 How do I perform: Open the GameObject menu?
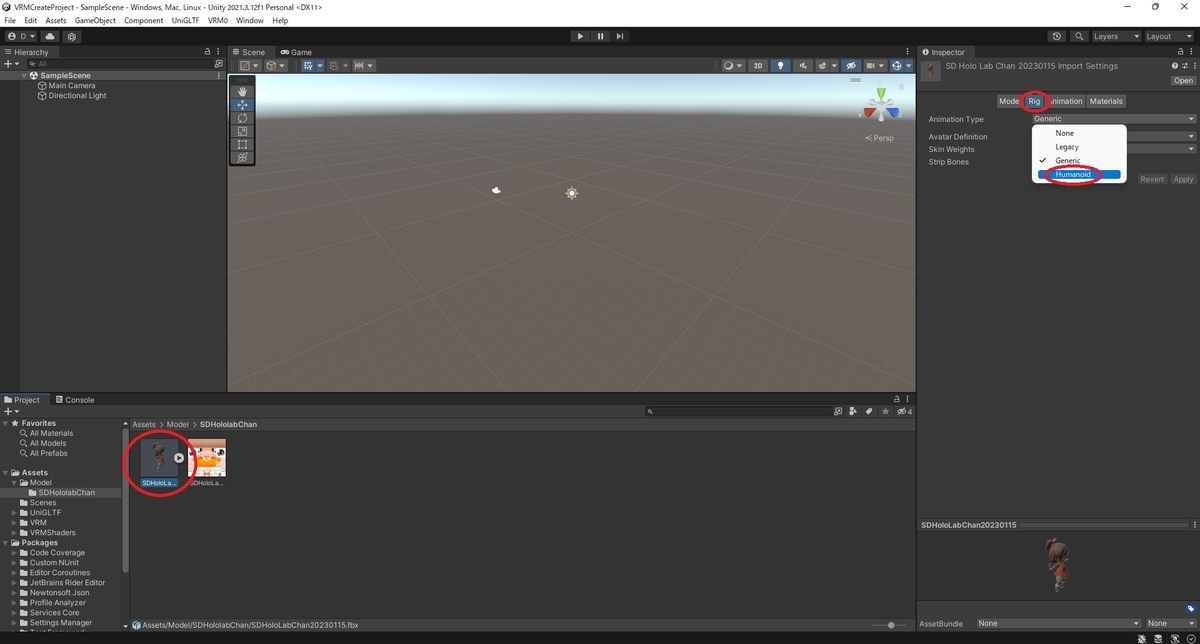click(95, 20)
